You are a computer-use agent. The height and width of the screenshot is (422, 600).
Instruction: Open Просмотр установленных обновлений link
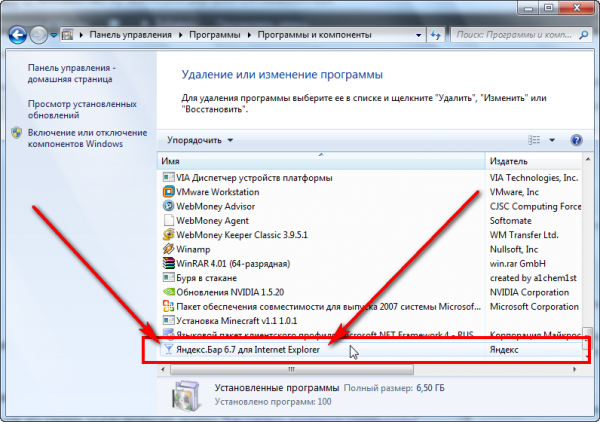pos(82,109)
